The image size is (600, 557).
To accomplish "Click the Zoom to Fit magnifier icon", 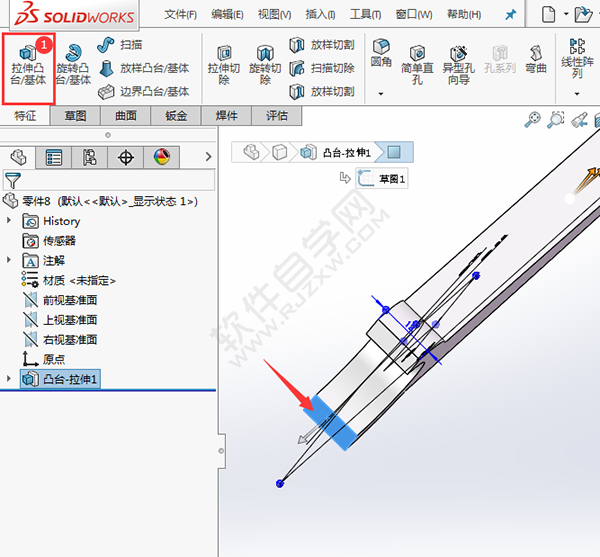I will [x=533, y=119].
